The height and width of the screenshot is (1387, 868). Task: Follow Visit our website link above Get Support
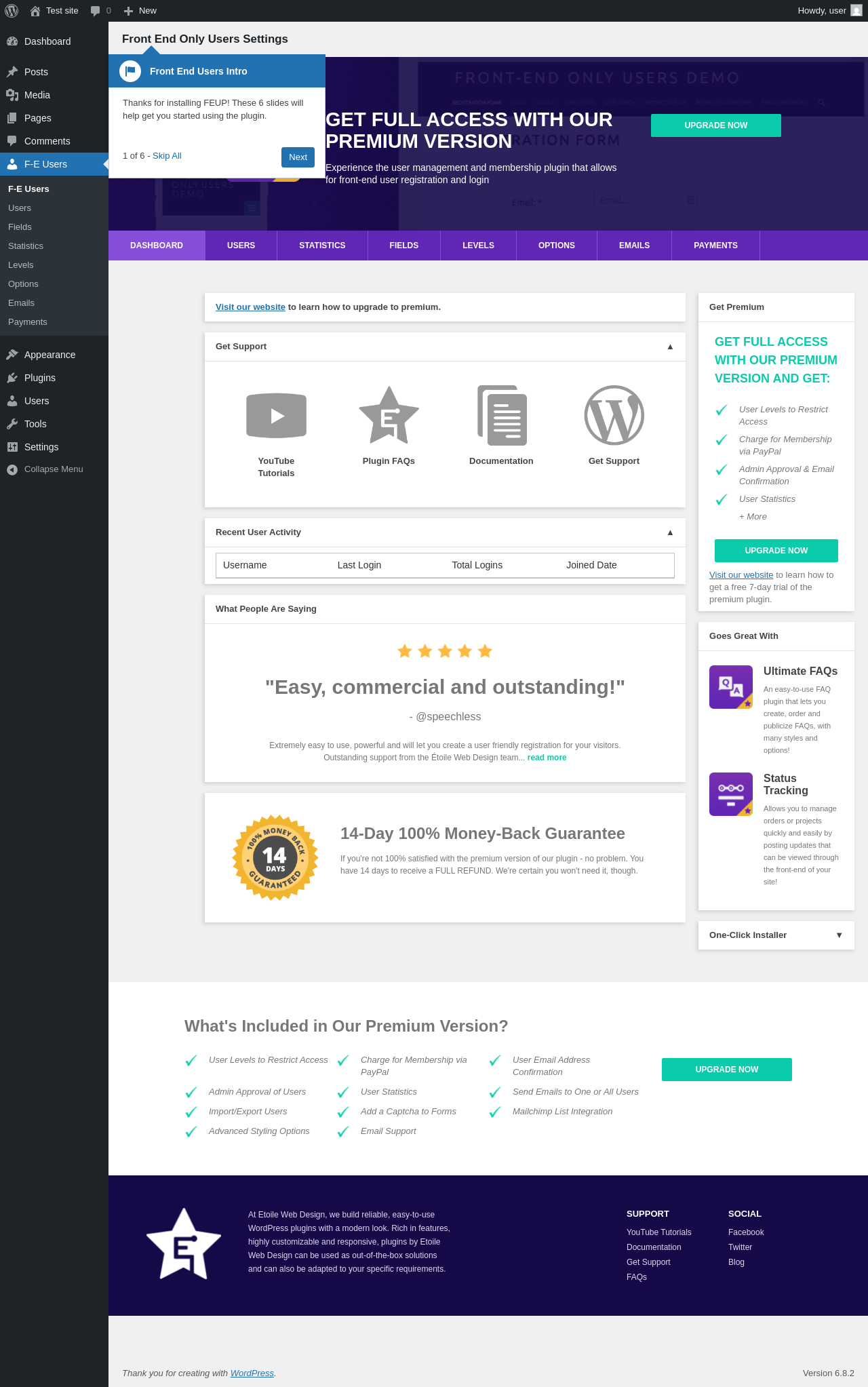coord(250,307)
